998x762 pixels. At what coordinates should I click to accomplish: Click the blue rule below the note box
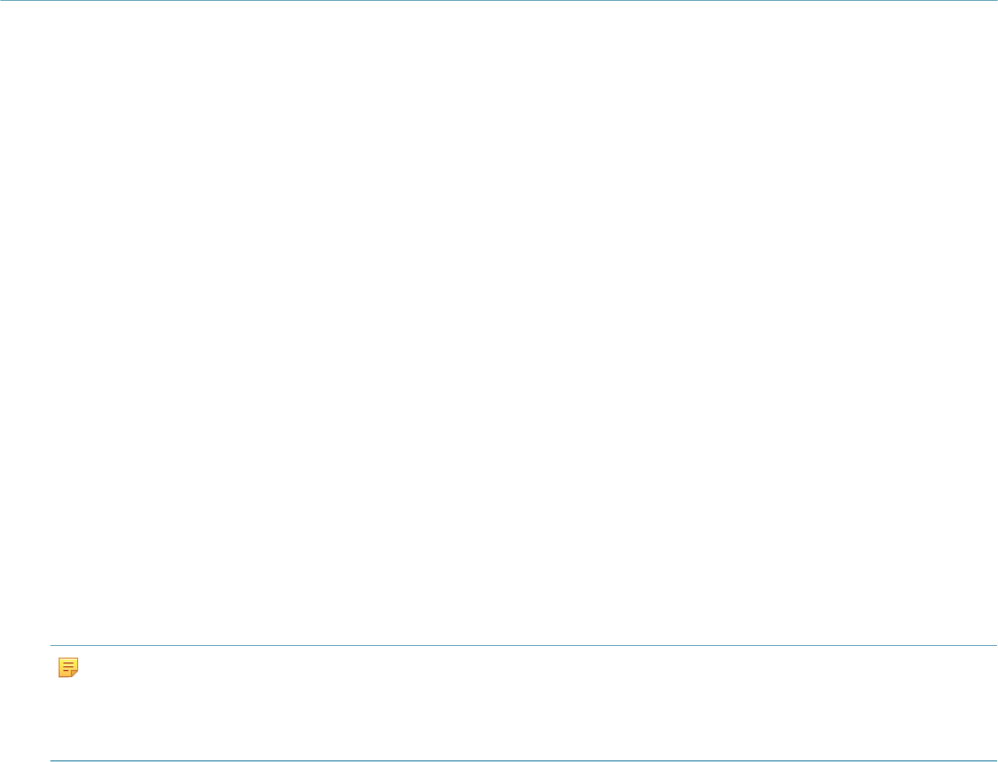click(x=523, y=760)
